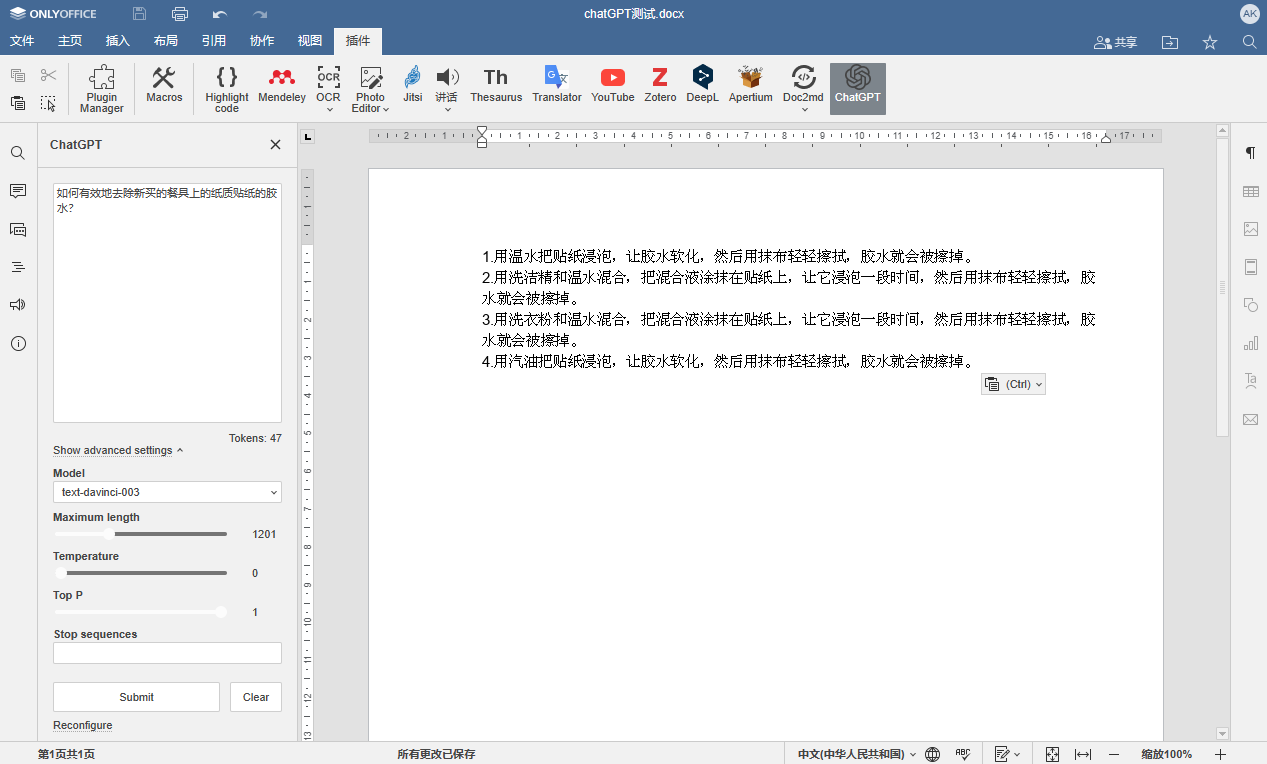
Task: Open the about info icon in sidebar
Action: [18, 343]
